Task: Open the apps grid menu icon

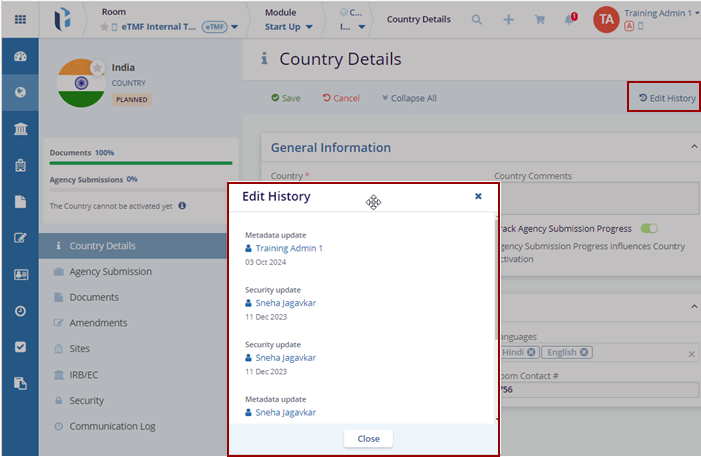Action: click(x=20, y=20)
